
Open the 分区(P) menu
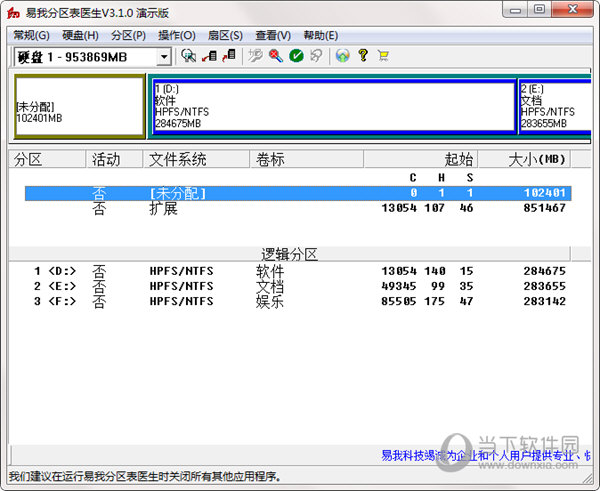click(129, 36)
